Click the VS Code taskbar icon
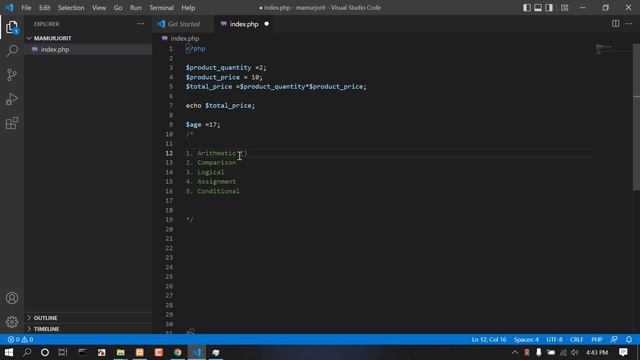 [197, 352]
